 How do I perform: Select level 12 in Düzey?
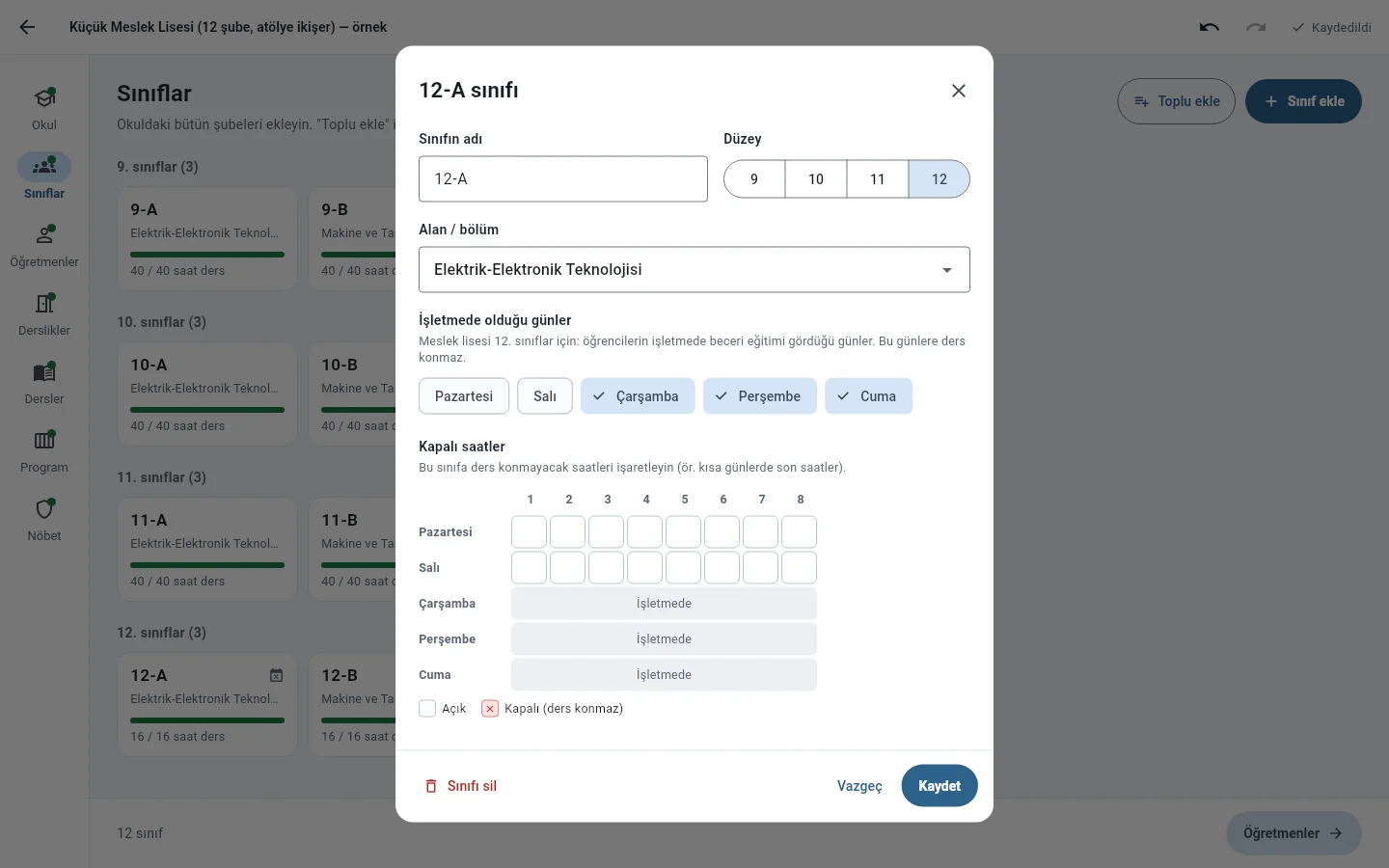coord(940,179)
